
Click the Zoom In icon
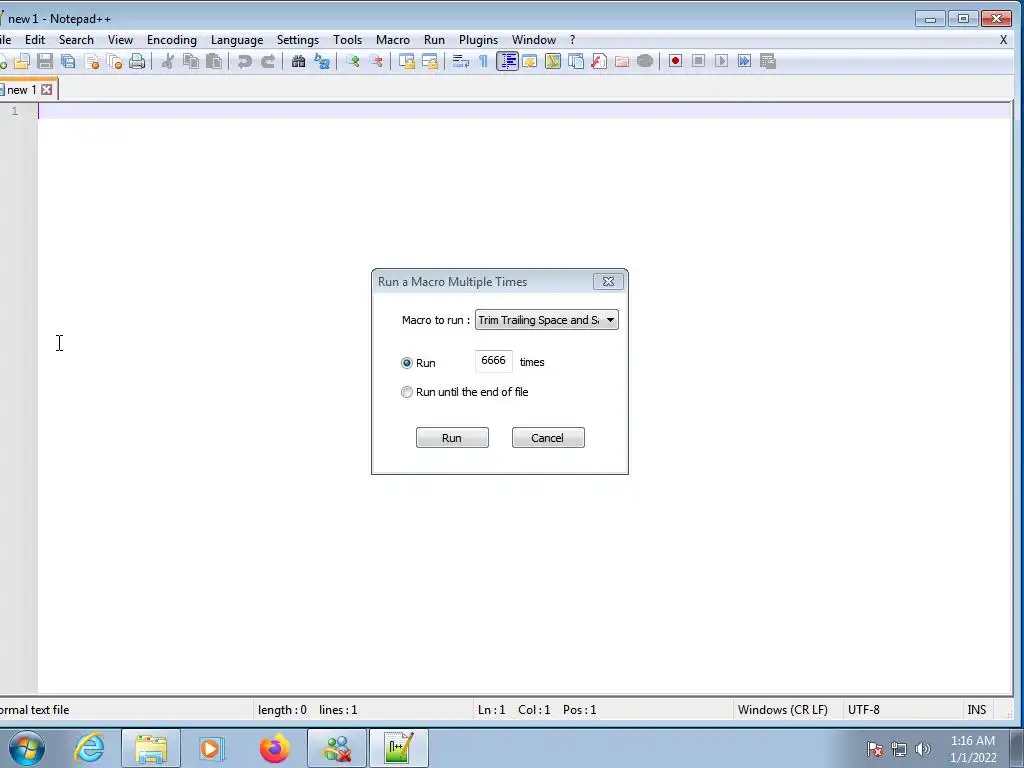point(353,61)
